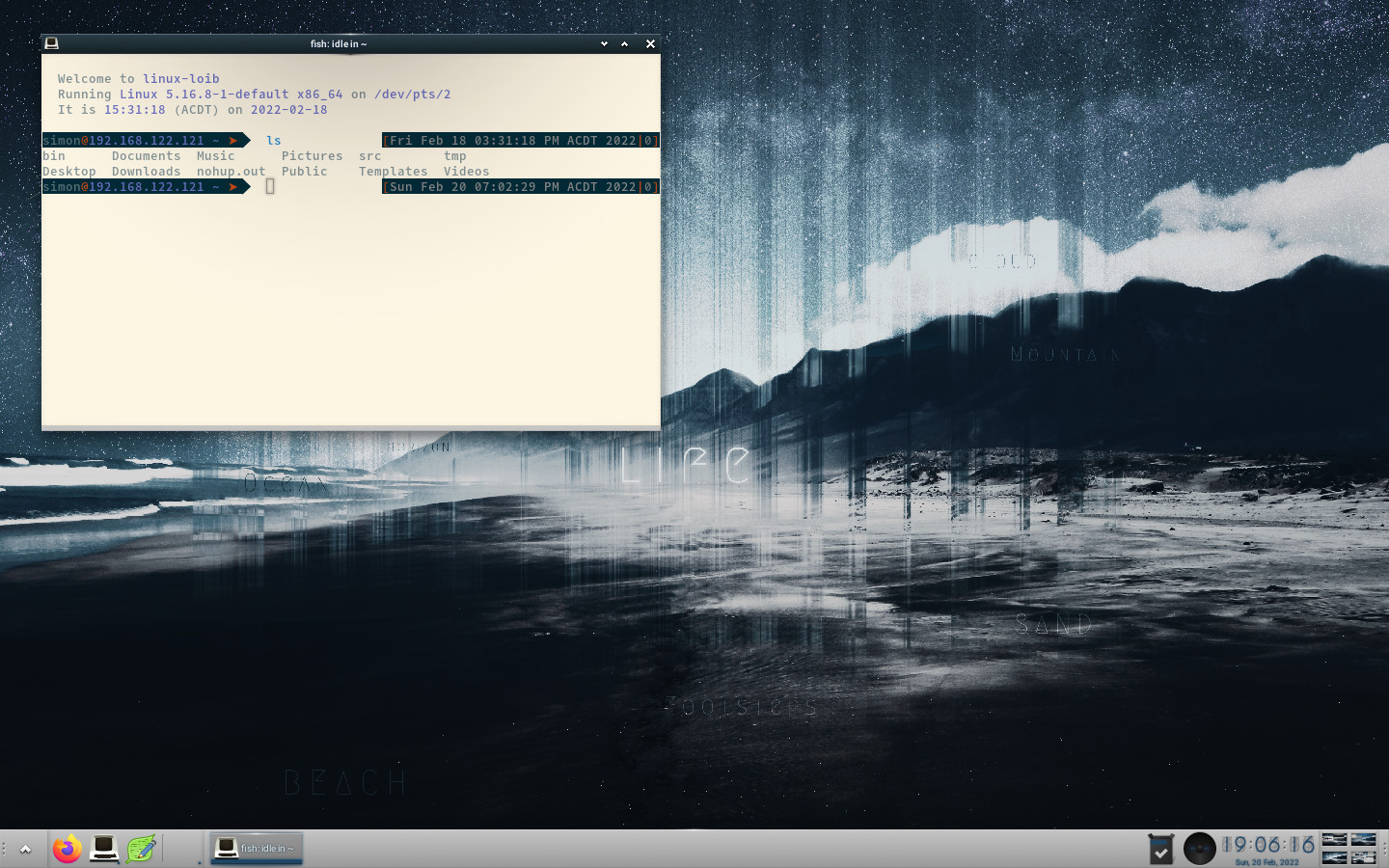Click 'Templates' in the ls output

point(394,171)
